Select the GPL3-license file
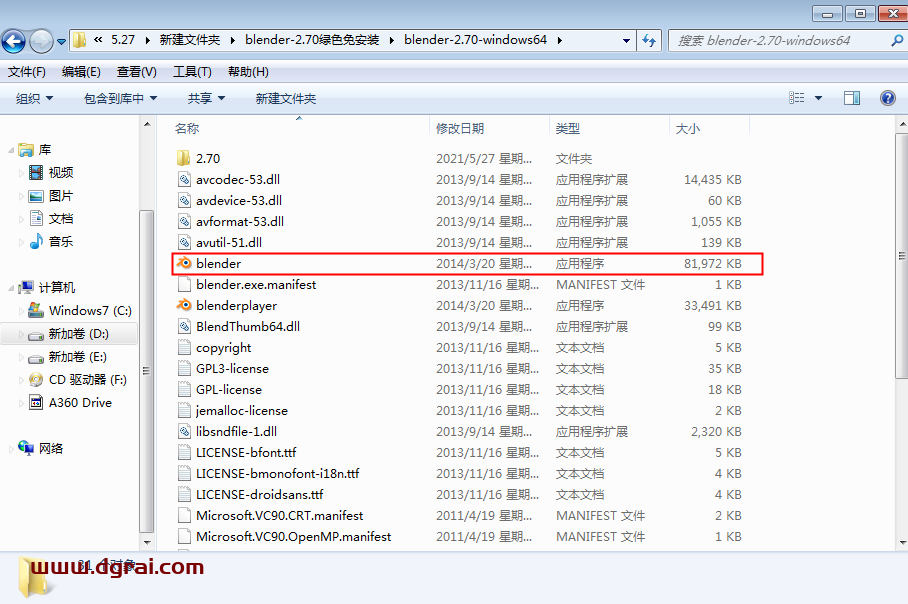This screenshot has height=604, width=908. pyautogui.click(x=232, y=368)
